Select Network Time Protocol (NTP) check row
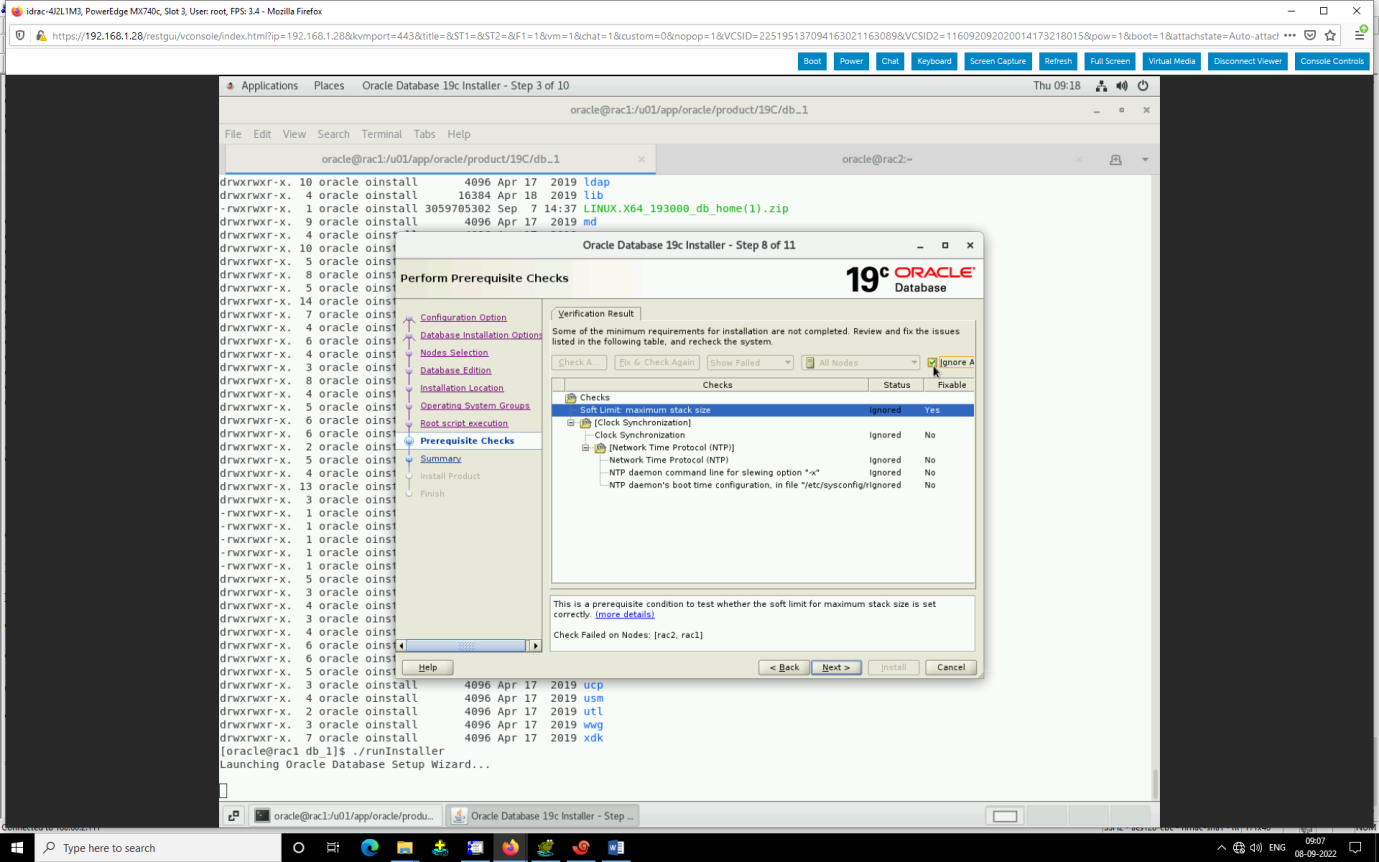Image resolution: width=1379 pixels, height=862 pixels. pyautogui.click(x=762, y=460)
